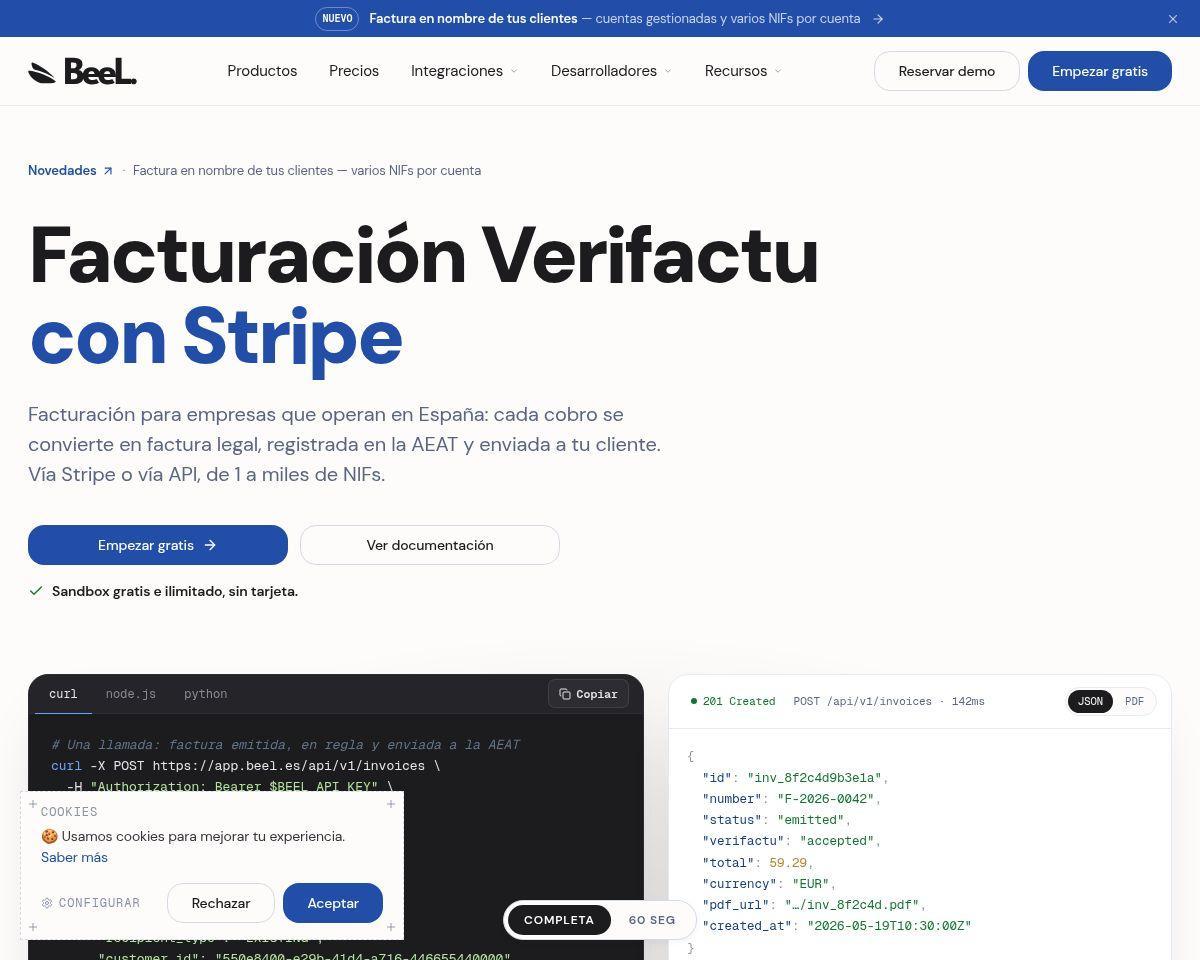
Task: Reject cookies with Rechazar
Action: [221, 903]
